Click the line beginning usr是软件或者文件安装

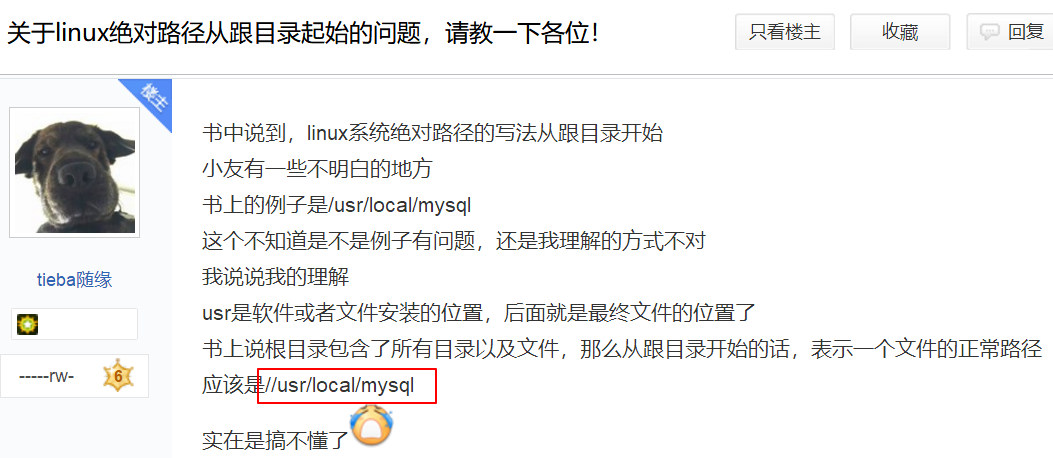click(479, 312)
